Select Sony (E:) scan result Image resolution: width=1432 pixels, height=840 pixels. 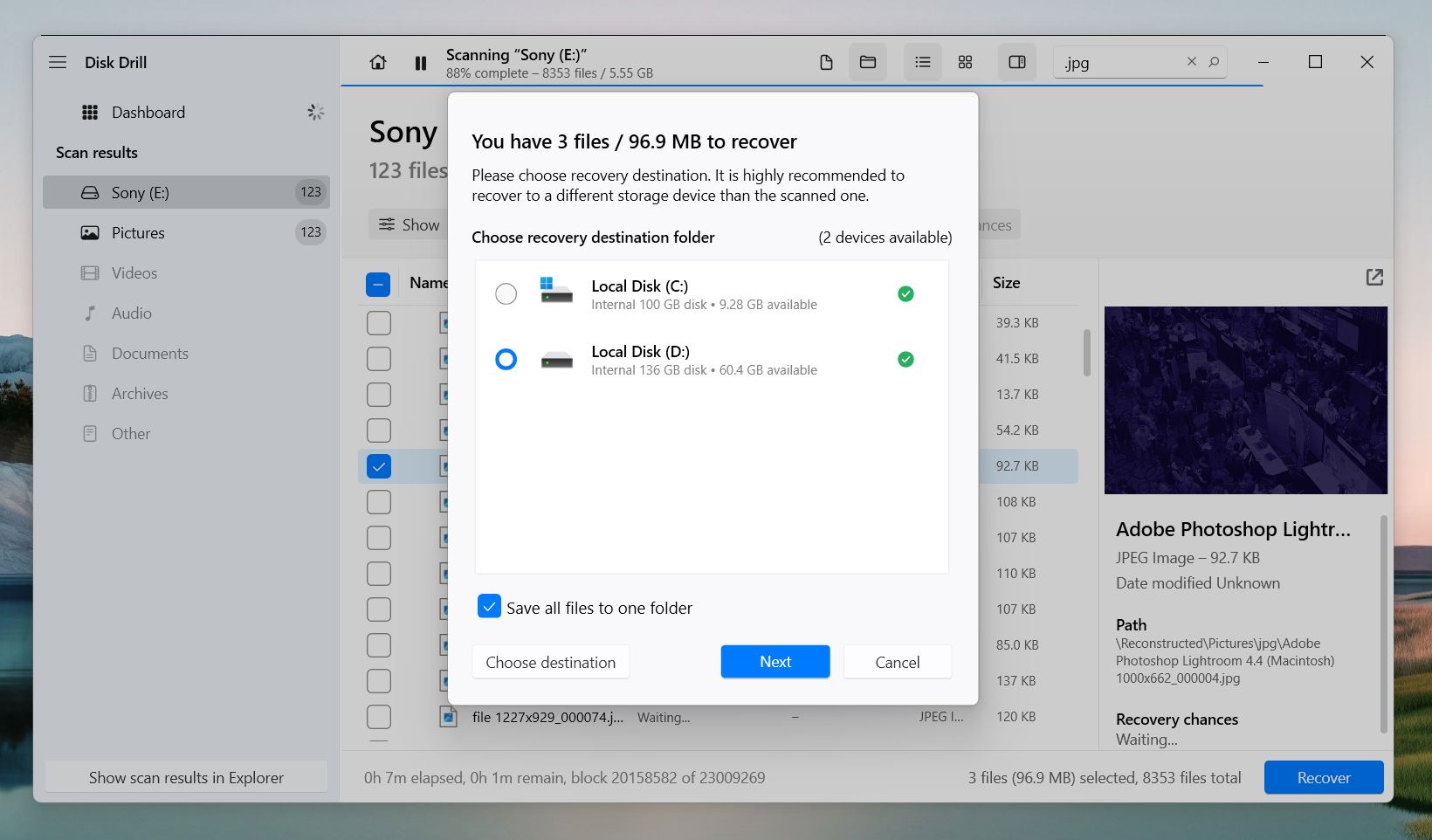(x=186, y=192)
